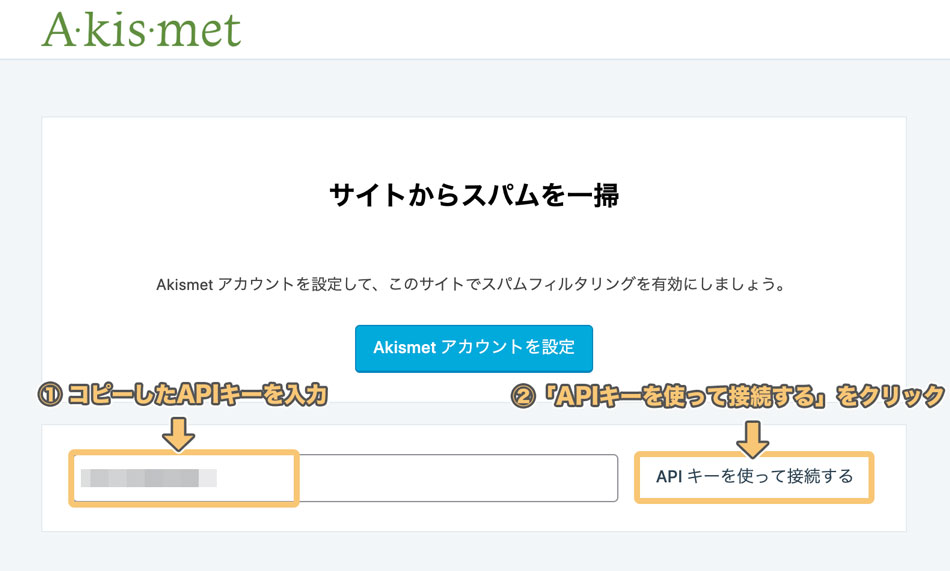Click the heading サイトからスパムを一掃
Image resolution: width=950 pixels, height=571 pixels.
click(474, 195)
